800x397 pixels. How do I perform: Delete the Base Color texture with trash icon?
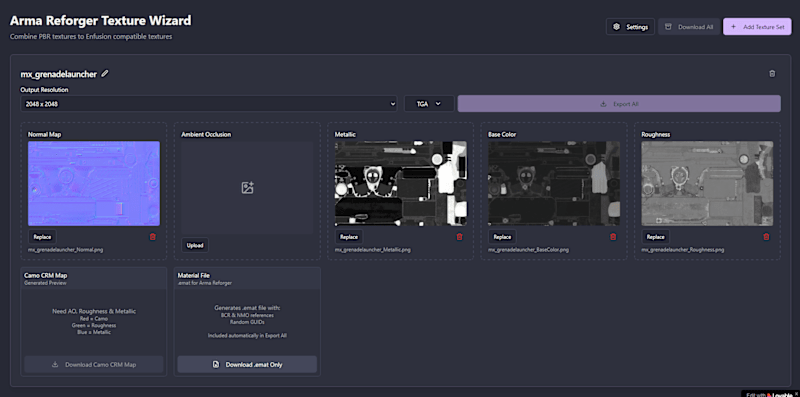click(613, 237)
